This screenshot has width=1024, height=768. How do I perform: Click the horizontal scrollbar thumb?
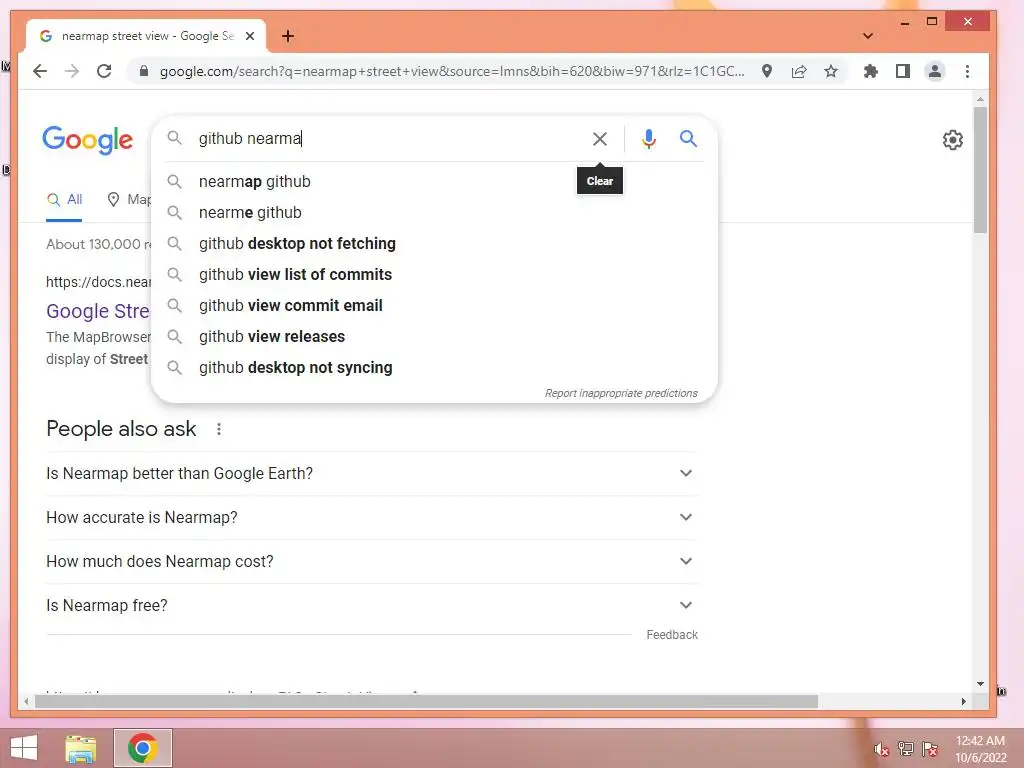coord(426,701)
